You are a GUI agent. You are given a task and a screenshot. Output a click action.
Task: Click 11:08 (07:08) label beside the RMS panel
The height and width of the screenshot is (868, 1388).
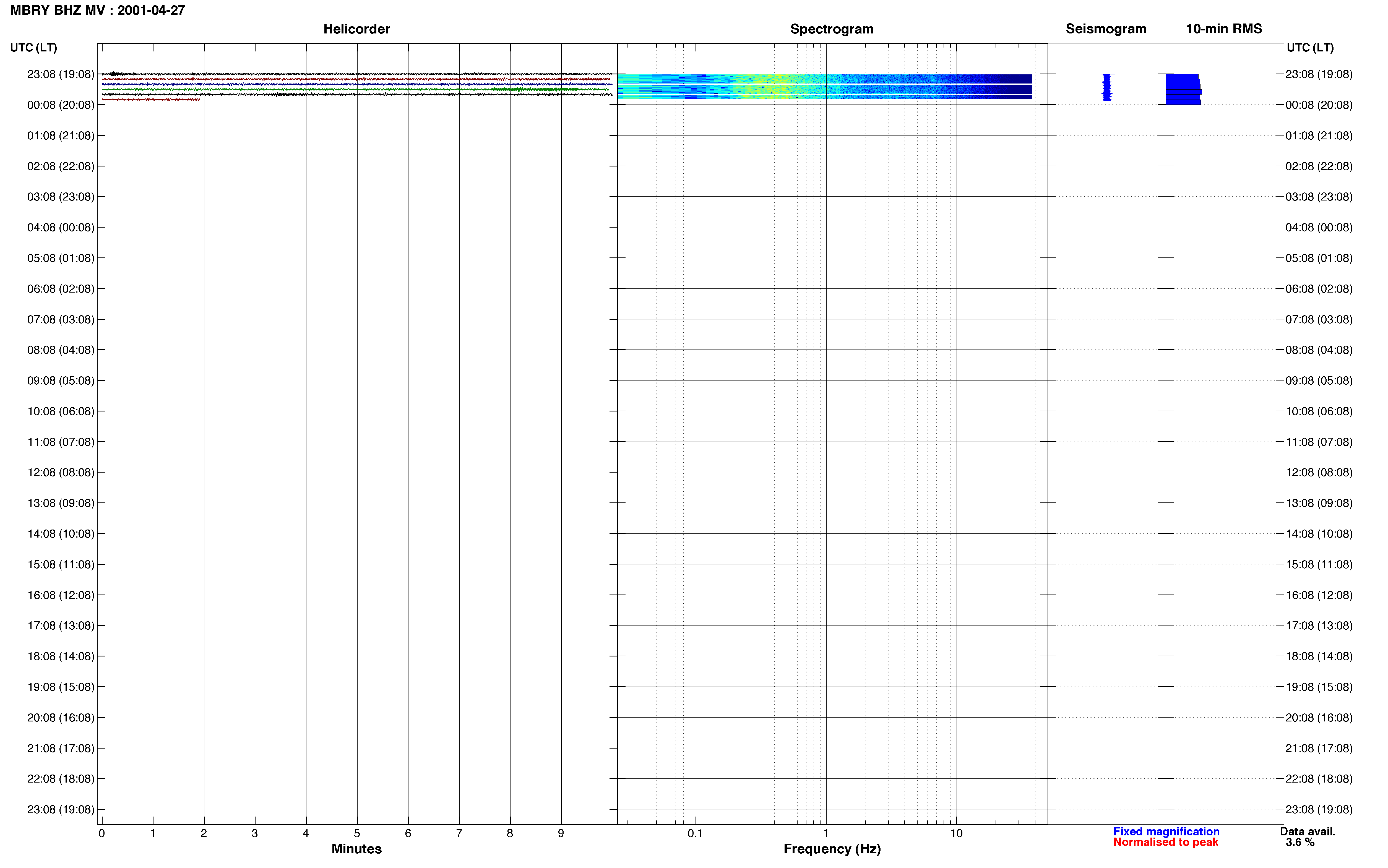tap(1319, 442)
